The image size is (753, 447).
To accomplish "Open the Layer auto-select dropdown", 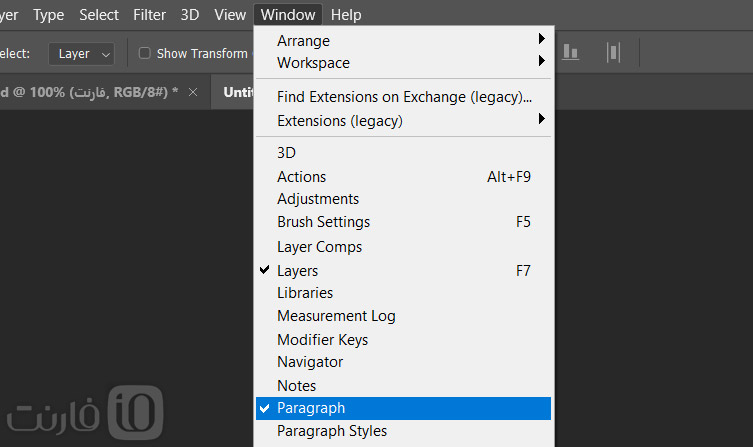I will point(82,53).
